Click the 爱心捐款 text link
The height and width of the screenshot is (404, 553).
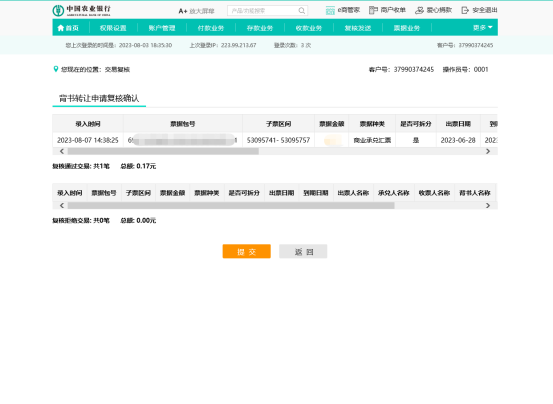[x=439, y=10]
